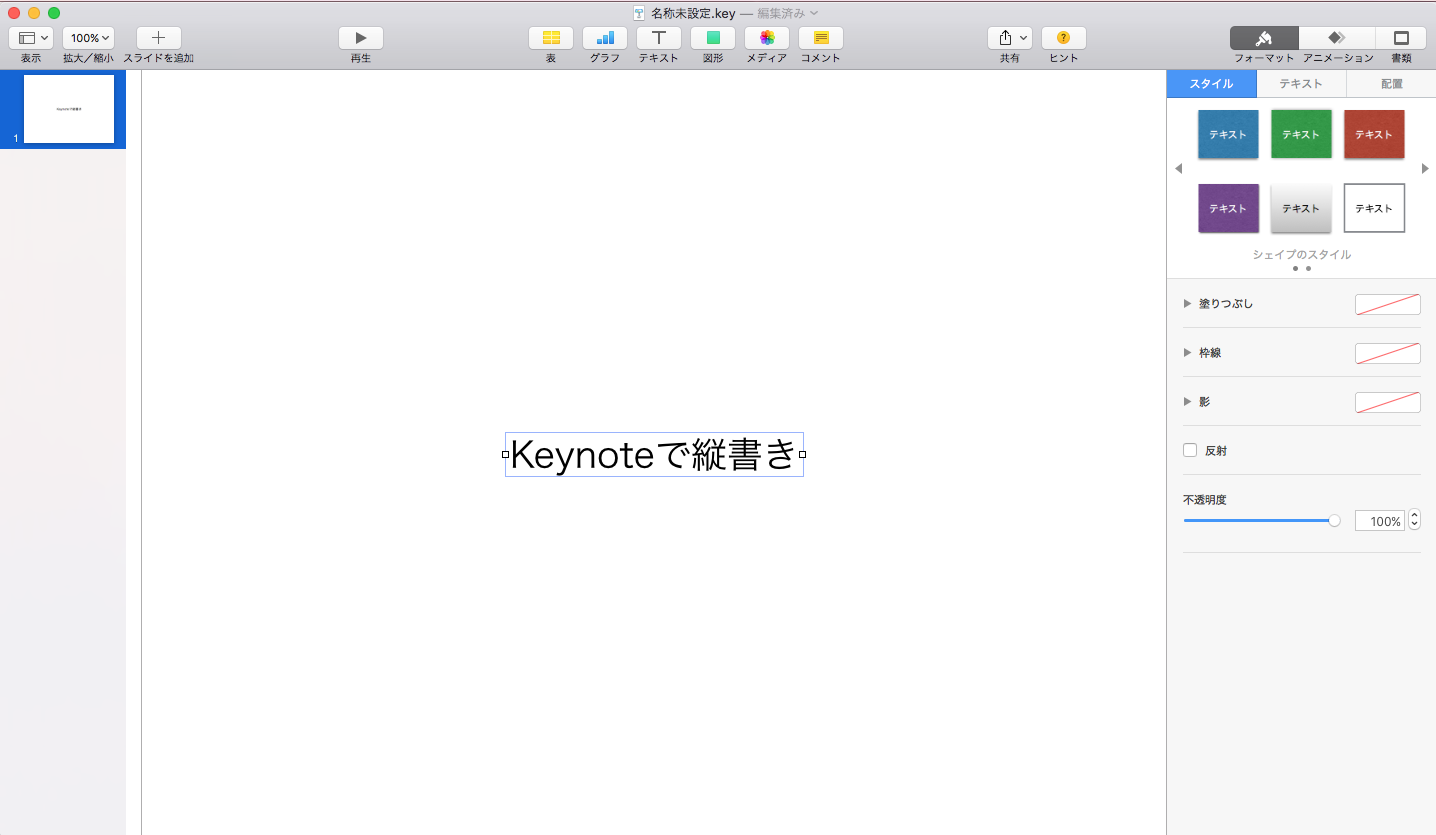Go to previous shape styles page arrow
Viewport: 1436px width, 835px height.
pos(1178,169)
